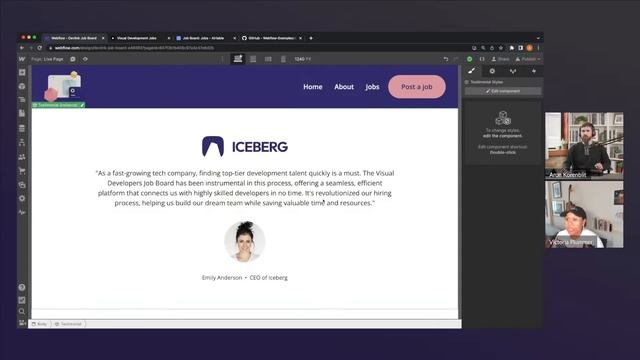Click the browser reload button
640x360 pixels.
(40, 48)
